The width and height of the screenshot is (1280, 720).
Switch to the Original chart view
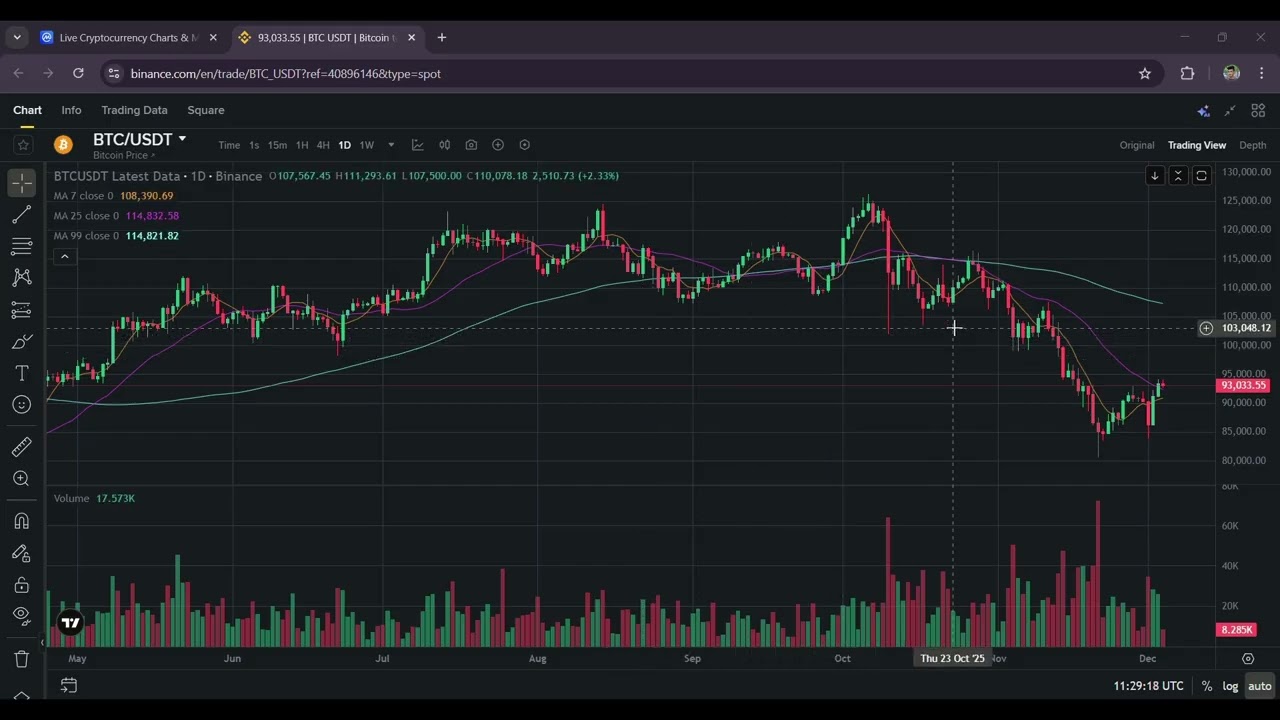tap(1137, 145)
